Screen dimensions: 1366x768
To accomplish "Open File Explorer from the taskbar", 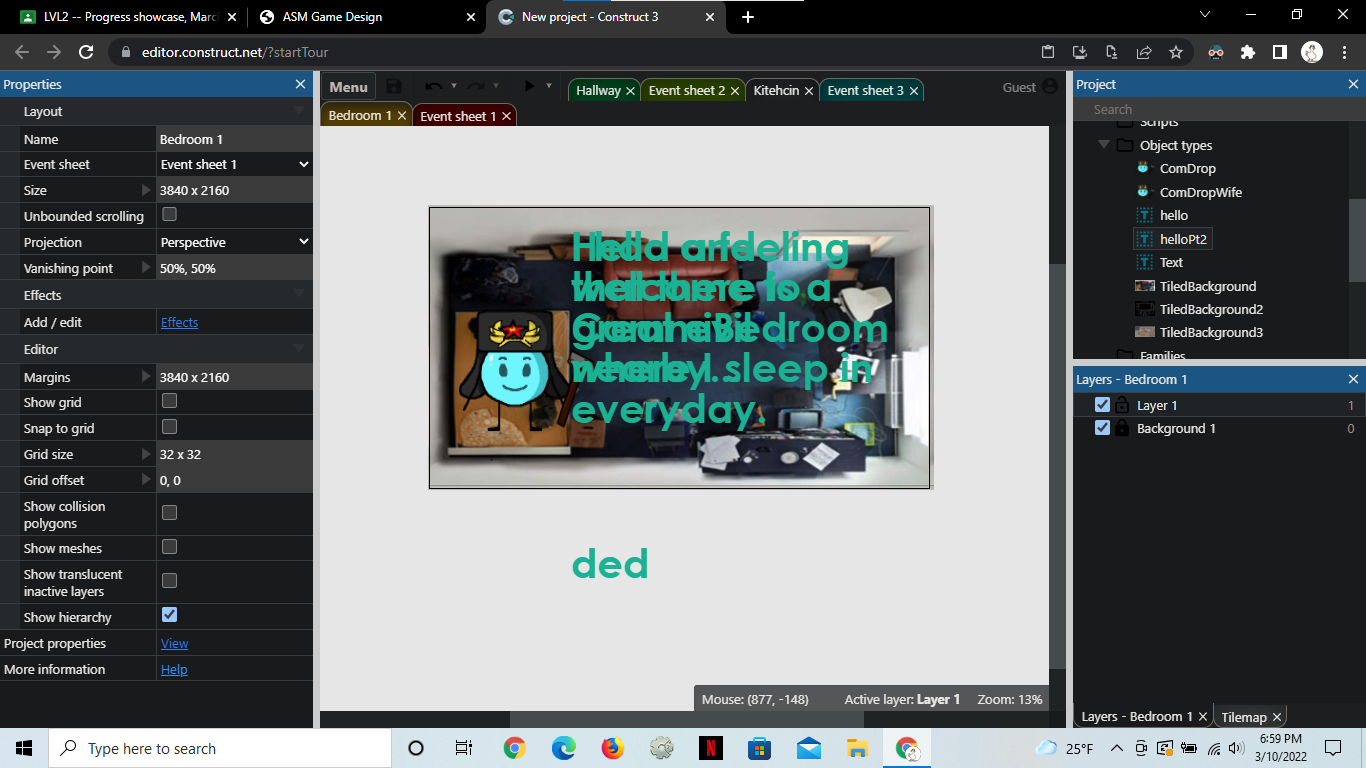I will click(x=857, y=748).
